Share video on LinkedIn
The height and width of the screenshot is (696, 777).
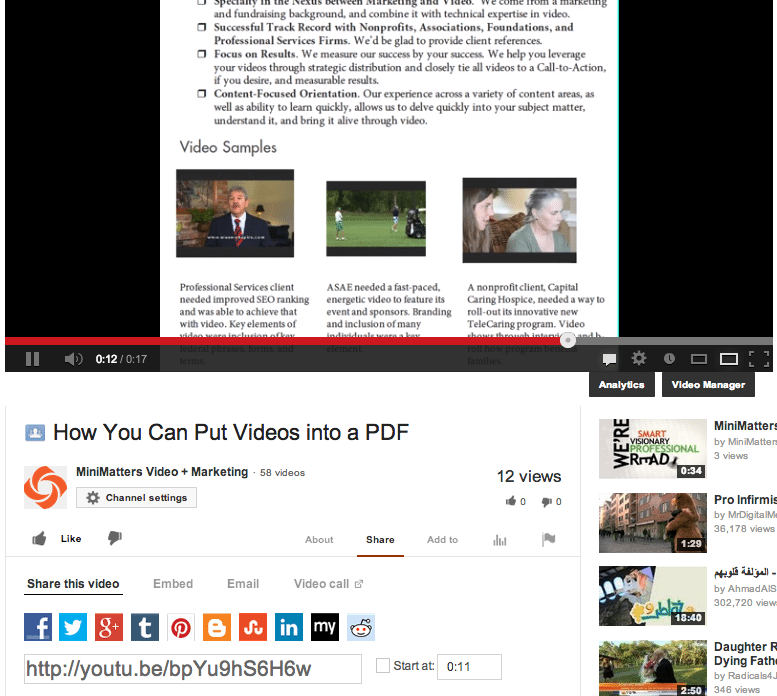[289, 627]
